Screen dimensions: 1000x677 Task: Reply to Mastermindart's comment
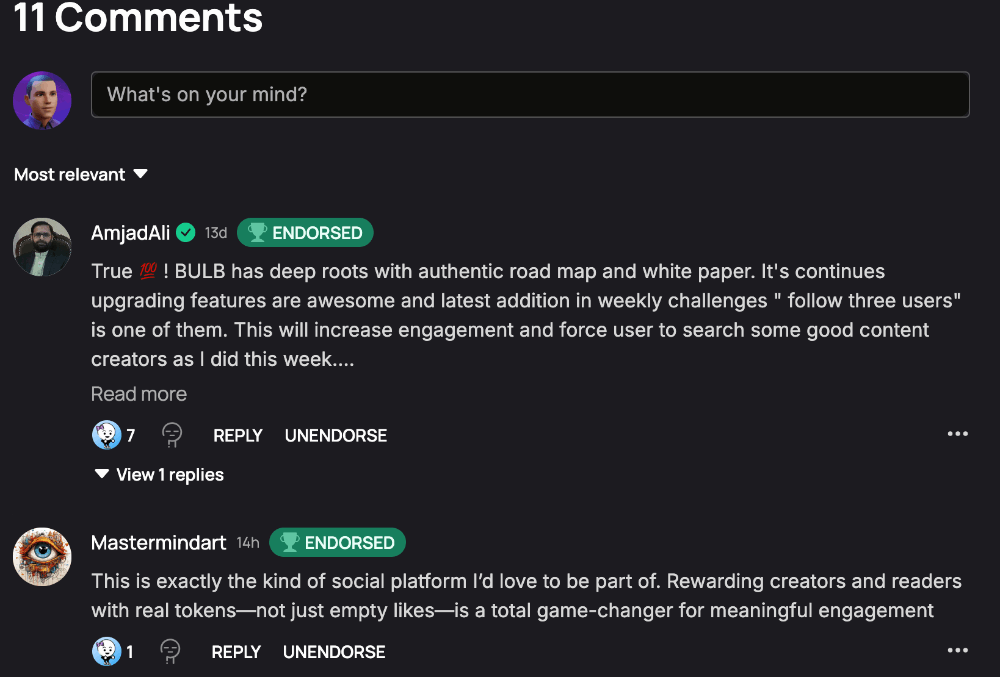[236, 652]
